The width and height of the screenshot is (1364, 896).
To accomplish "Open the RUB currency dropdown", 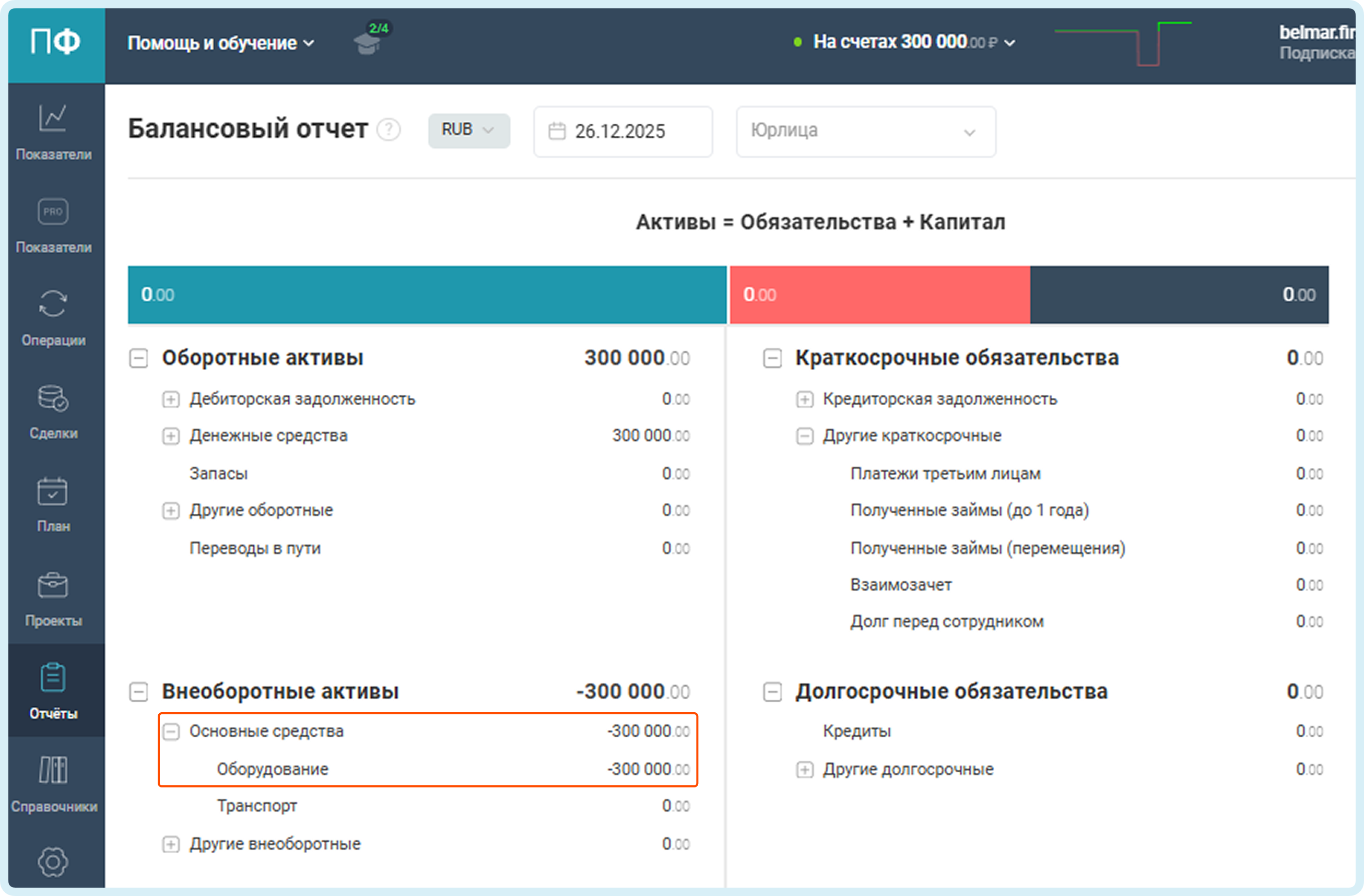I will click(x=468, y=131).
